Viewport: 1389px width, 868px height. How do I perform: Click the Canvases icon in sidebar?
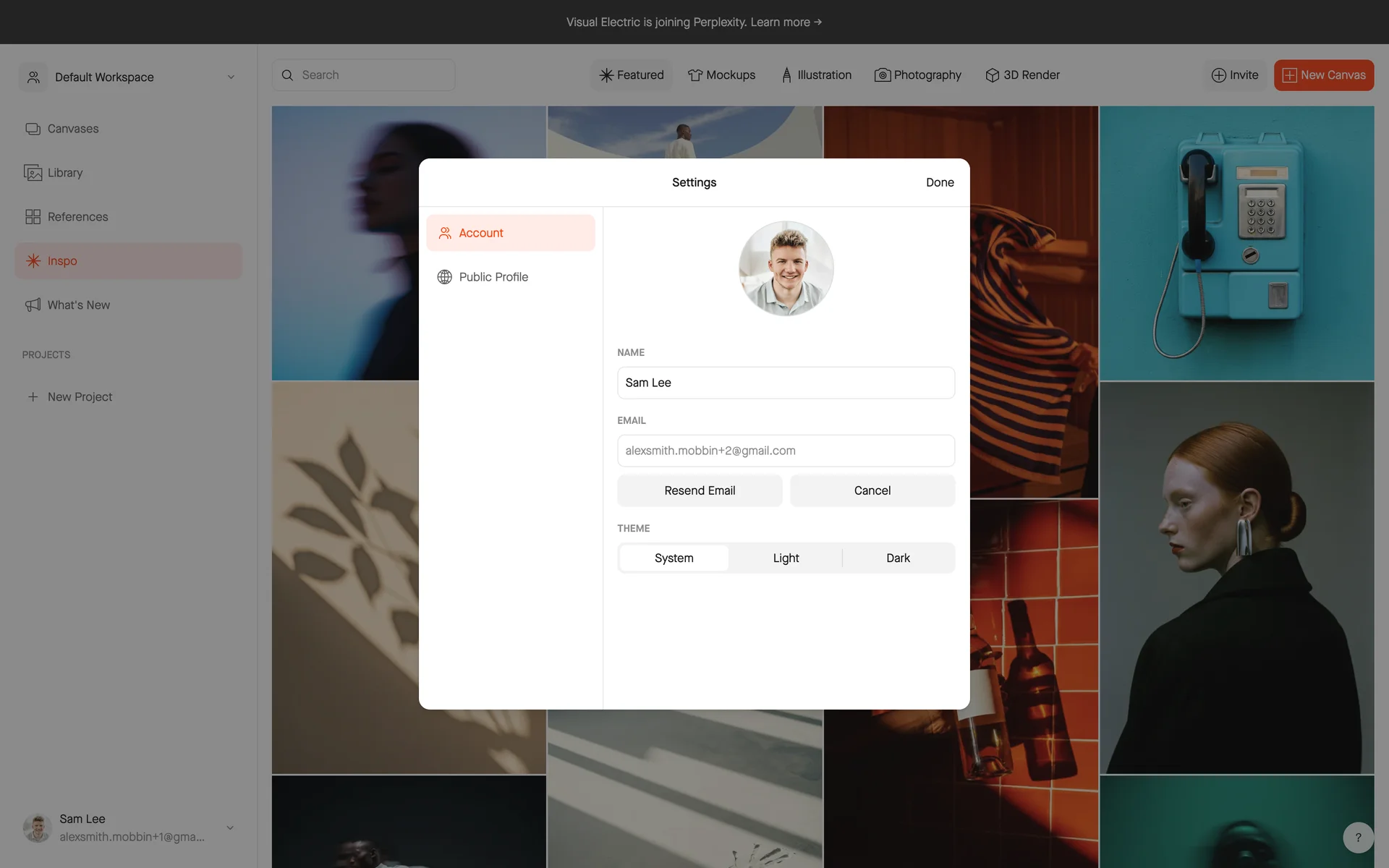(x=33, y=129)
